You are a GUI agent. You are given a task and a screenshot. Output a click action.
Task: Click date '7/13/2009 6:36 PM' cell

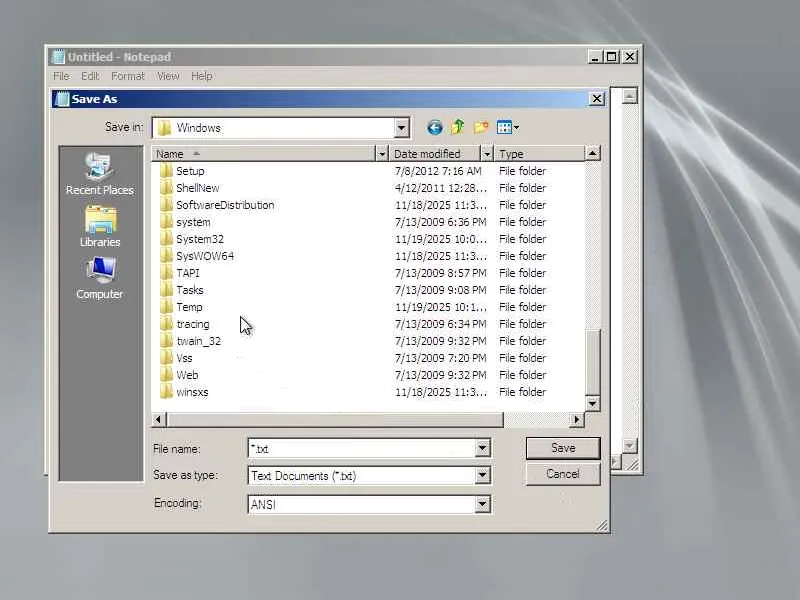pyautogui.click(x=440, y=222)
